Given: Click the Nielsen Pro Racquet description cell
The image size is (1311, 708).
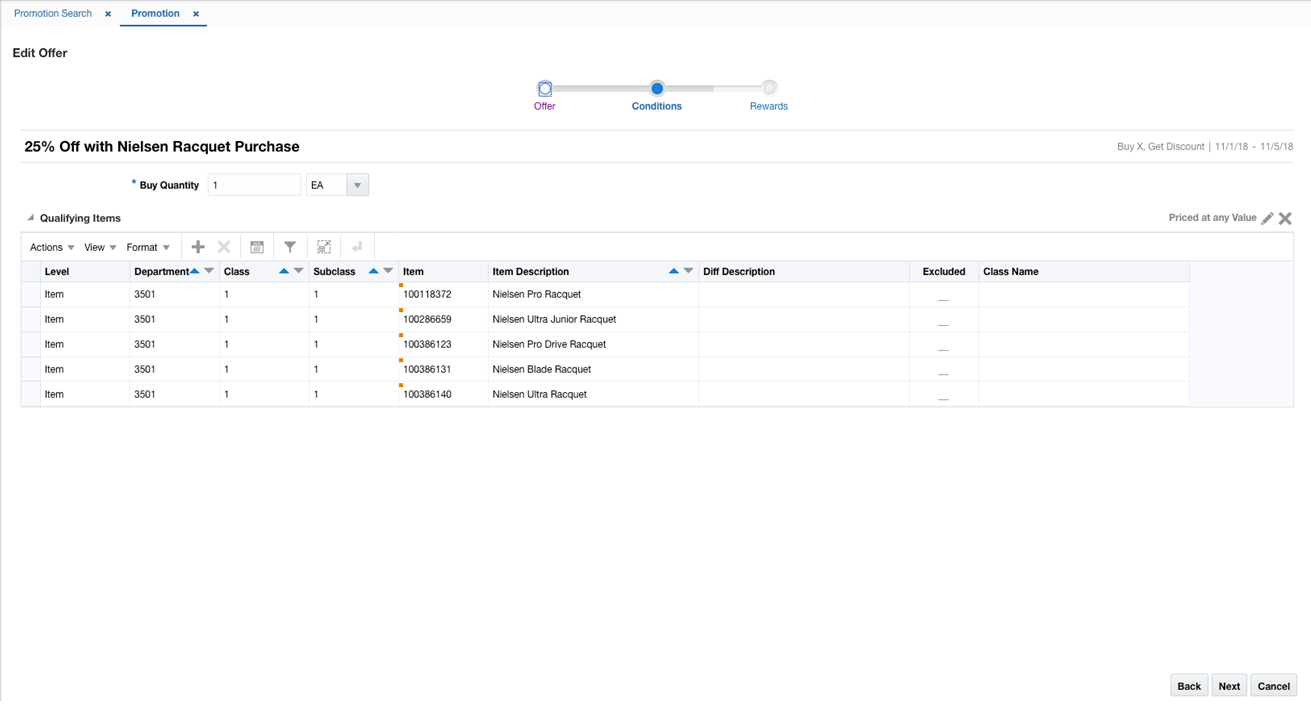Looking at the screenshot, I should tap(593, 294).
